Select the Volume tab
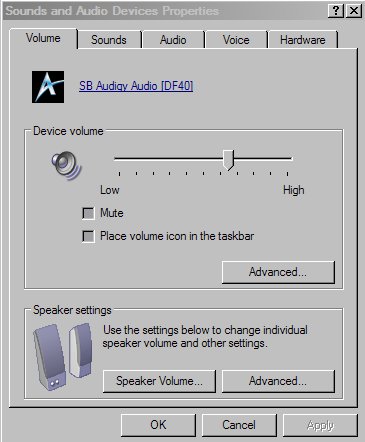The image size is (365, 442). [43, 38]
